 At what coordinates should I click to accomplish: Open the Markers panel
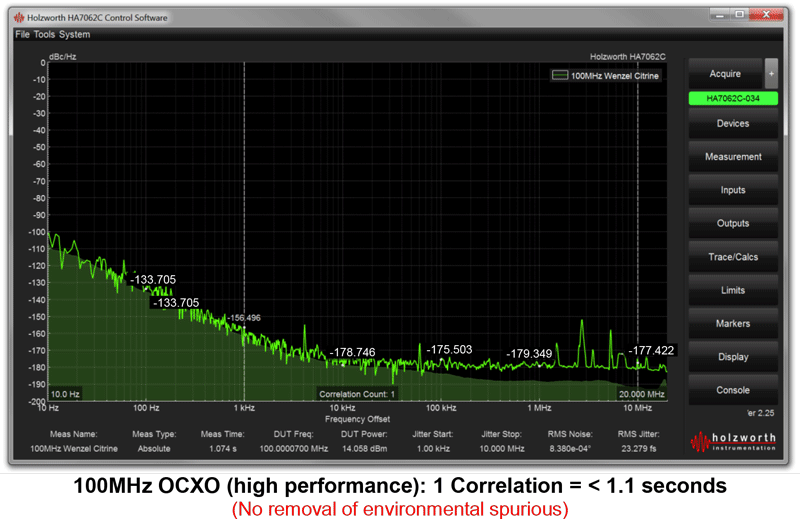click(733, 324)
